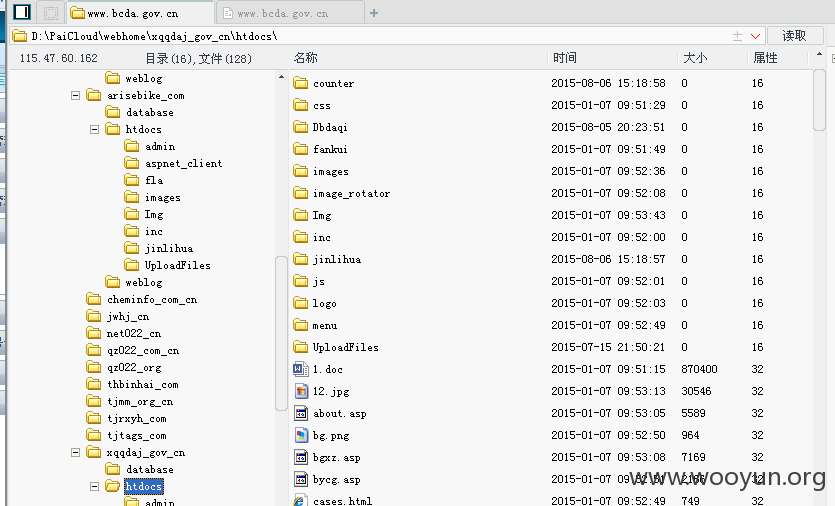Select jinlihua folder name in file list
Viewport: 835px width, 506px height.
point(337,259)
